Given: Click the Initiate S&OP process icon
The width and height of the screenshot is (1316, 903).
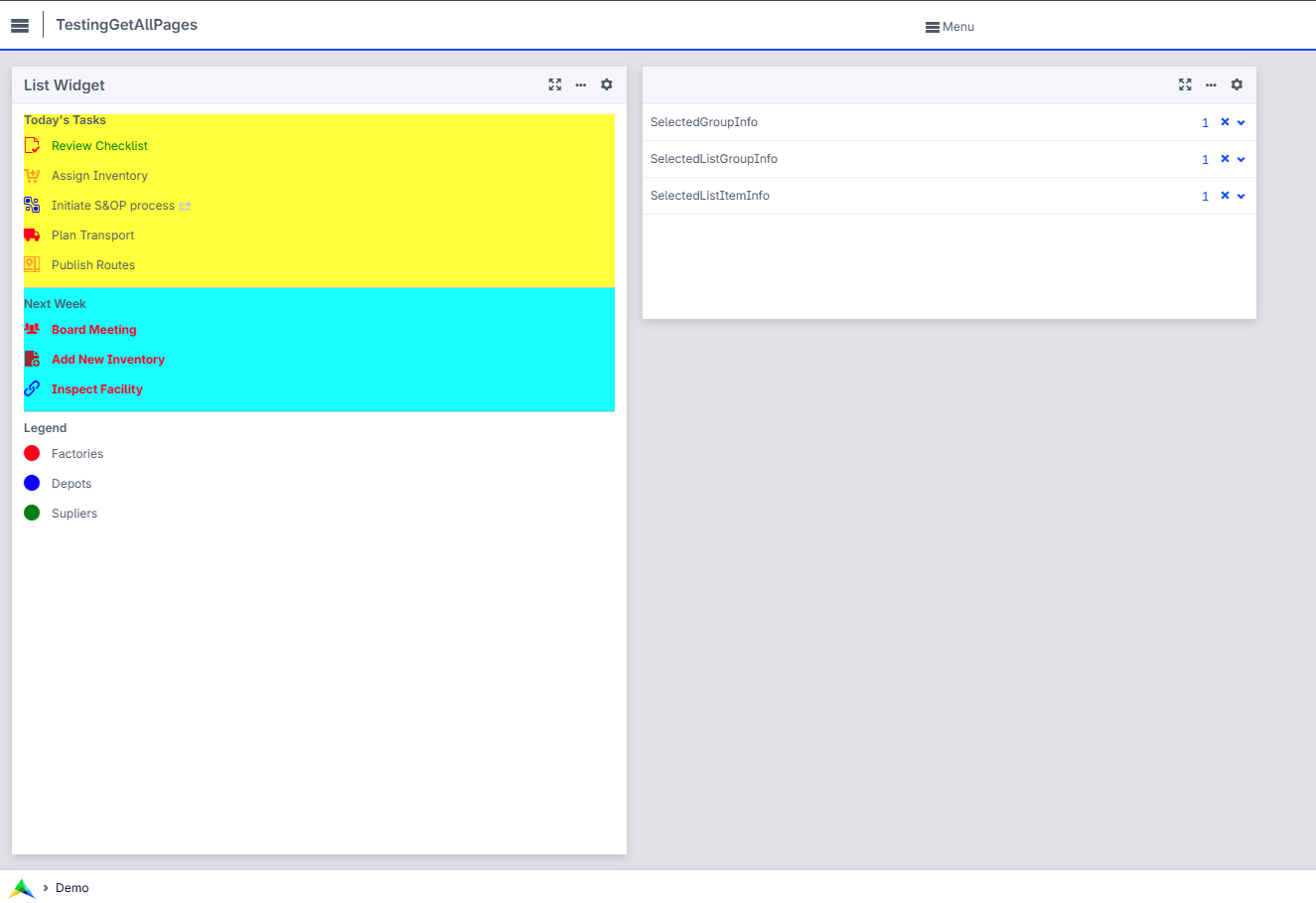Looking at the screenshot, I should pyautogui.click(x=32, y=206).
